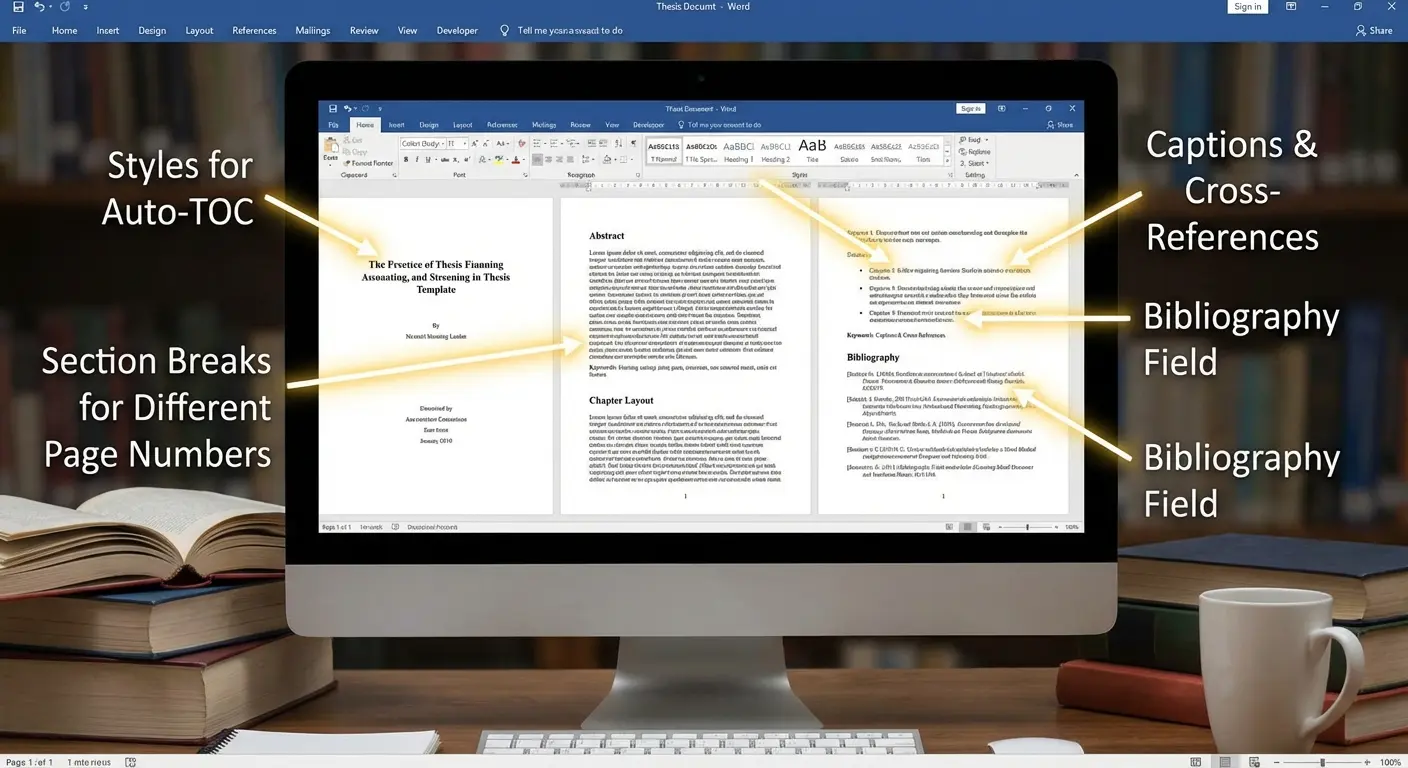Switch to the Developer tab in the top menu bar

pos(457,30)
